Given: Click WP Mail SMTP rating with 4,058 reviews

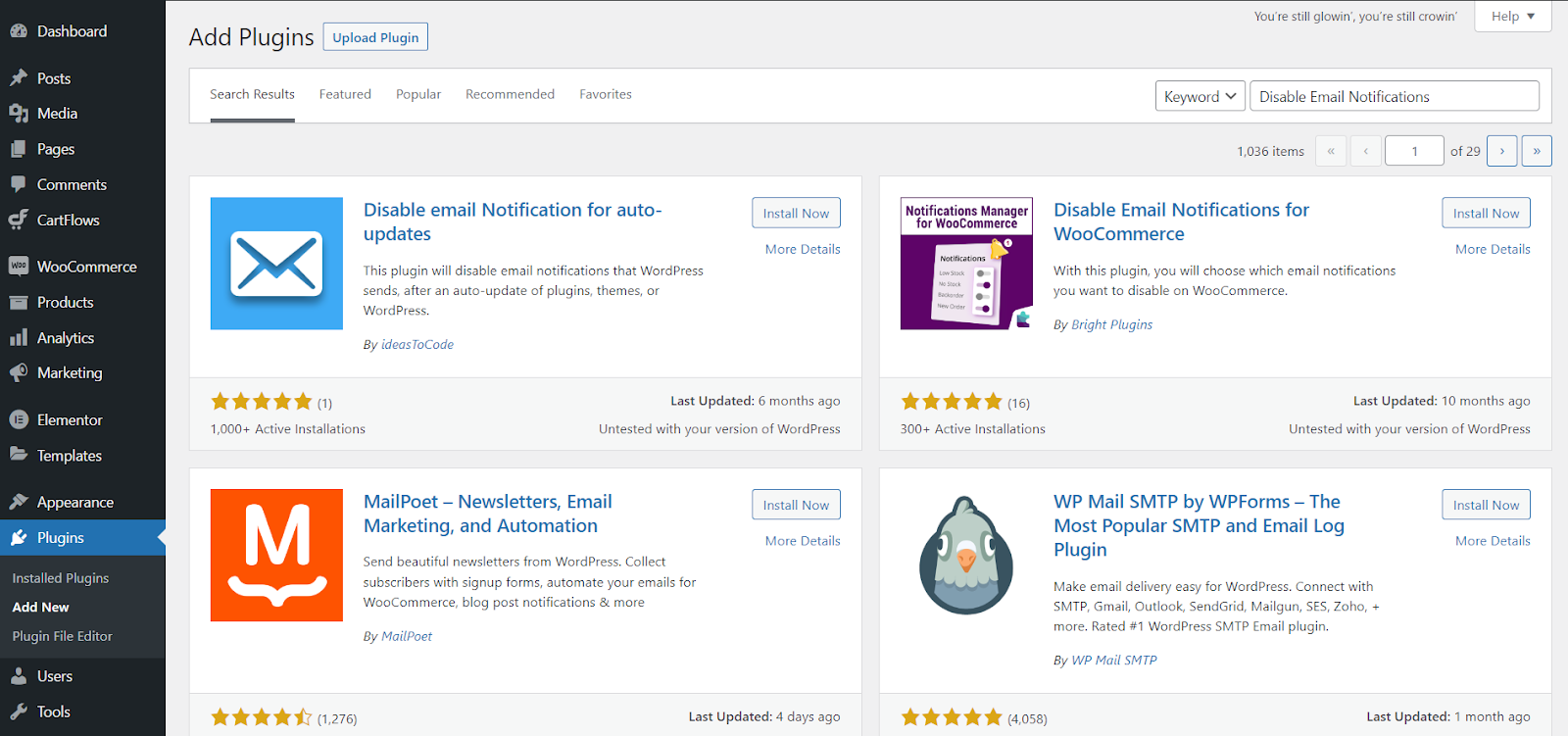Looking at the screenshot, I should point(952,717).
